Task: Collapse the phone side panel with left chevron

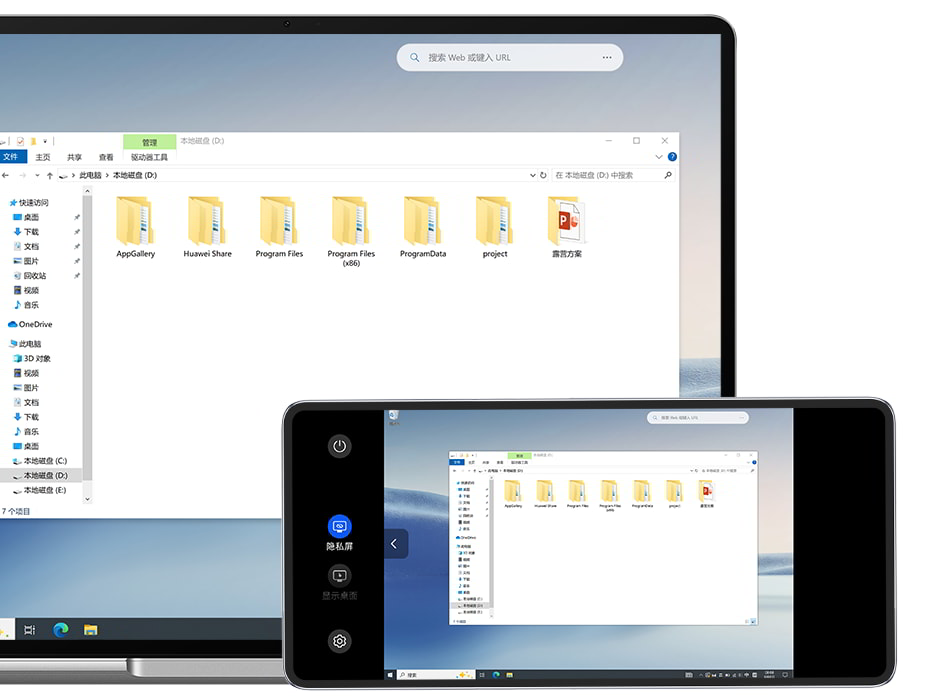Action: click(x=394, y=544)
